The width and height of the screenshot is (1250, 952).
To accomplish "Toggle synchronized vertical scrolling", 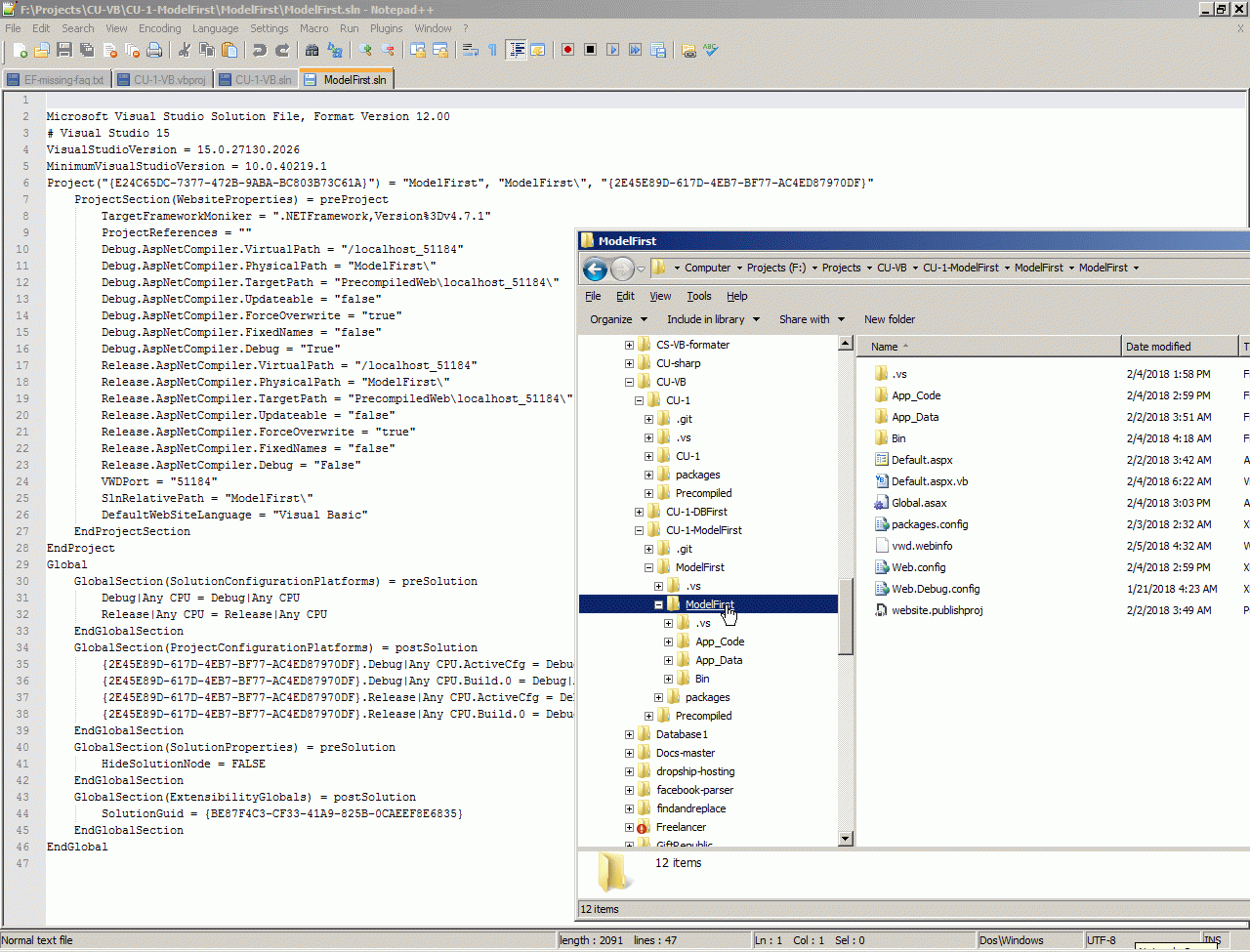I will point(418,50).
